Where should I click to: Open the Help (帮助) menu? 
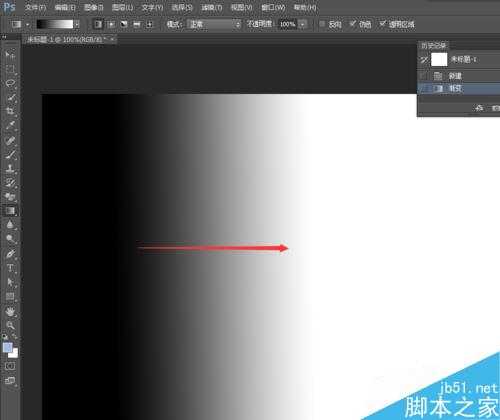click(x=305, y=7)
